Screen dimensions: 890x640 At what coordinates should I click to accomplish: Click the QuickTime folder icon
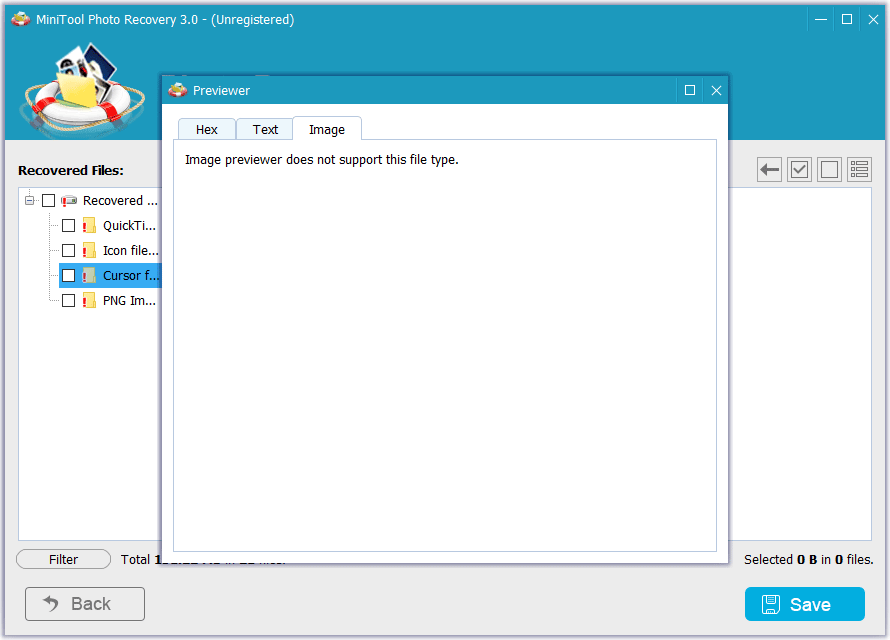tap(89, 226)
